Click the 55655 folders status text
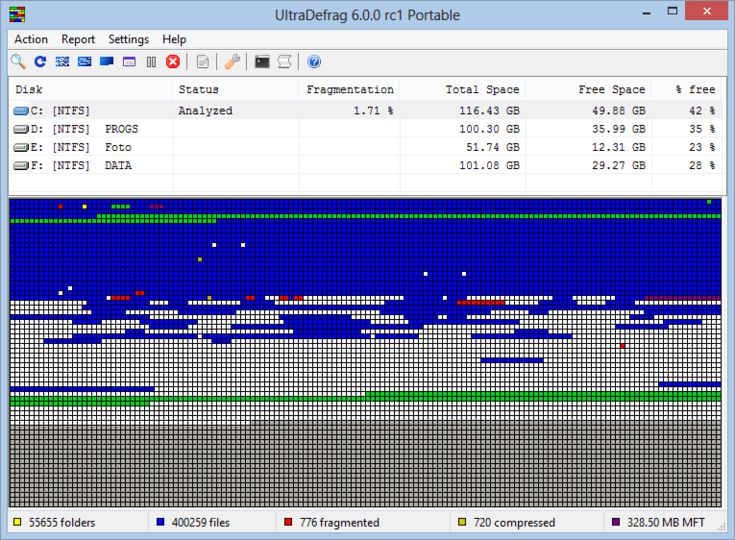735x540 pixels. coord(62,522)
